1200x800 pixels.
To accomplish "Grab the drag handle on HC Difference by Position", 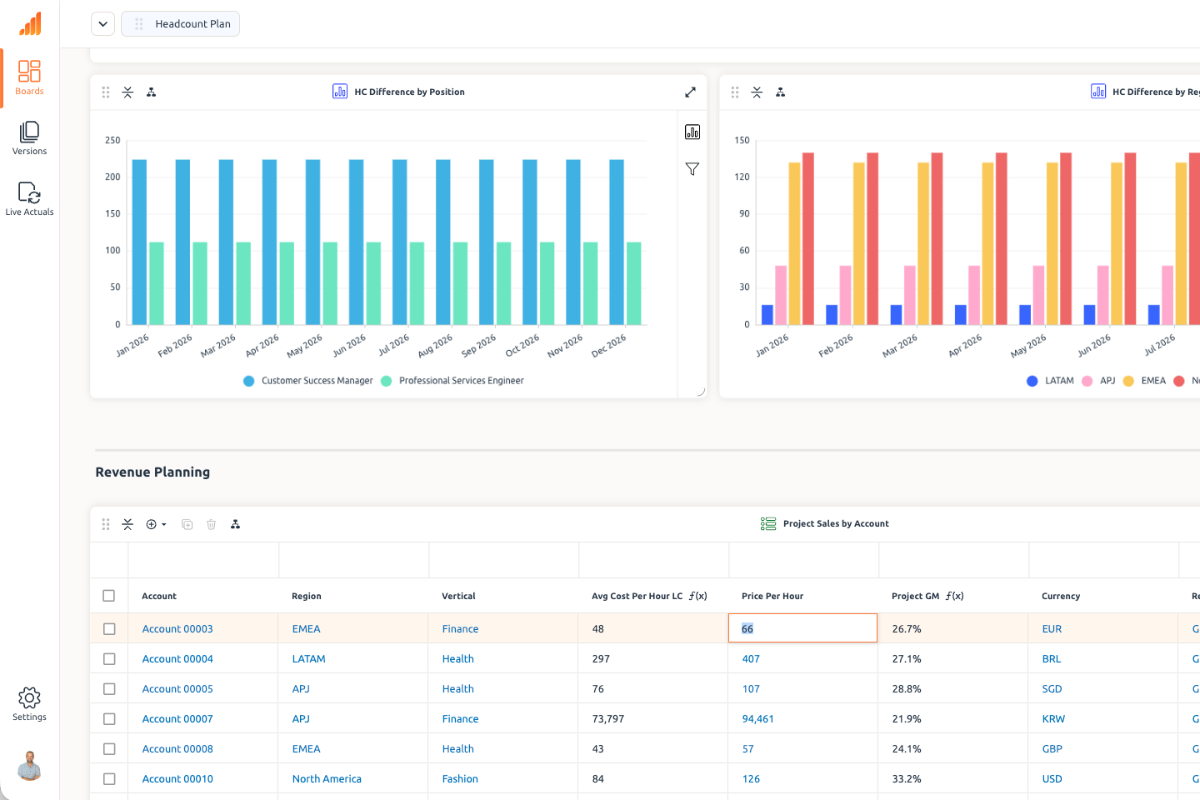I will (x=106, y=92).
